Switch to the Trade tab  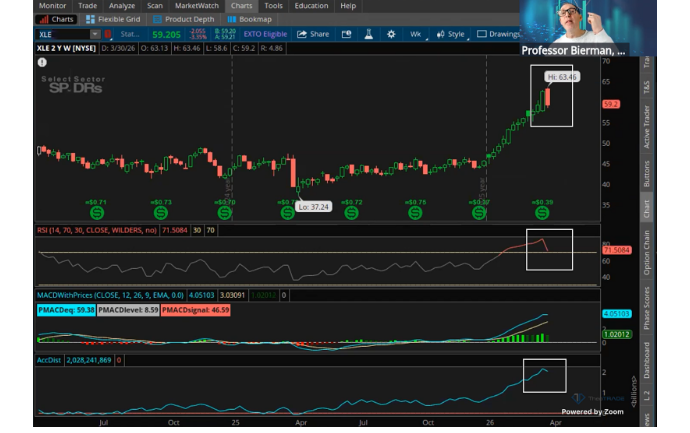(x=88, y=6)
